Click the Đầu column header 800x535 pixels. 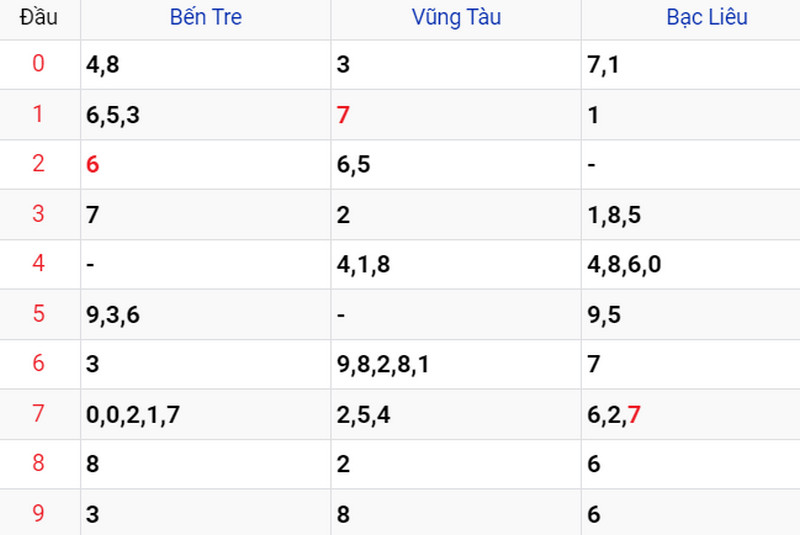[39, 17]
